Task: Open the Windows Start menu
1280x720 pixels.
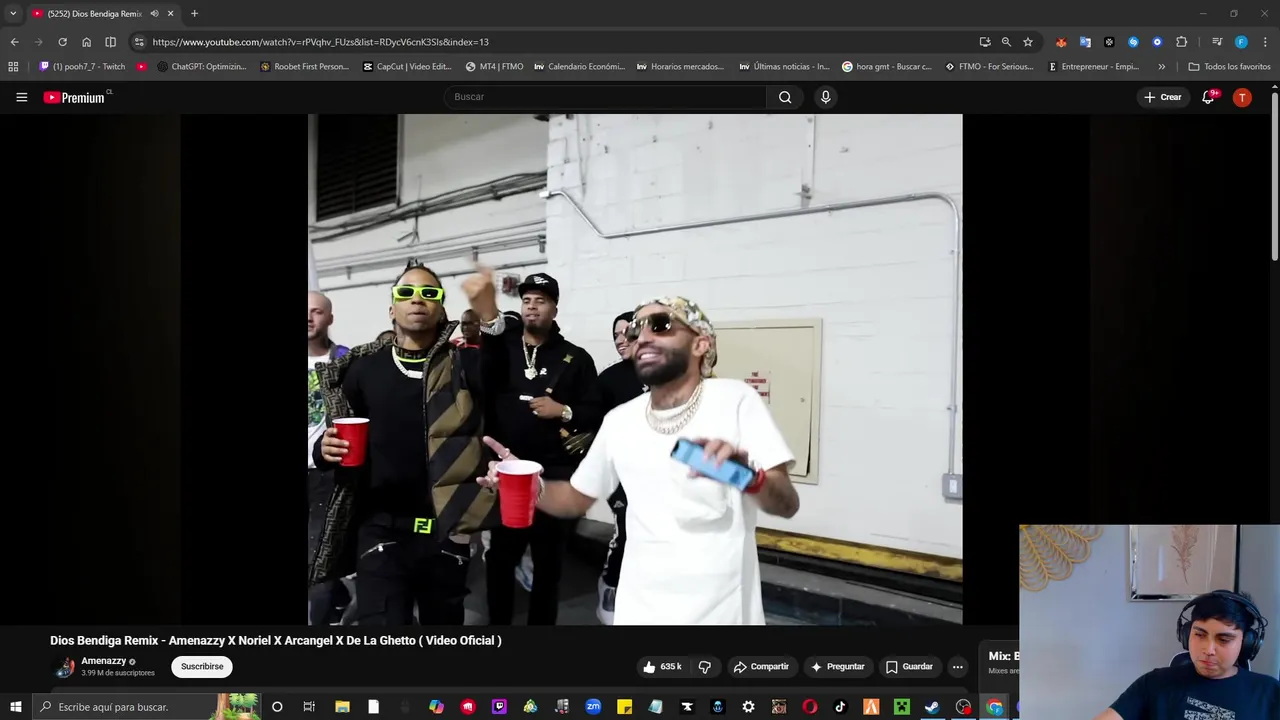Action: (15, 707)
